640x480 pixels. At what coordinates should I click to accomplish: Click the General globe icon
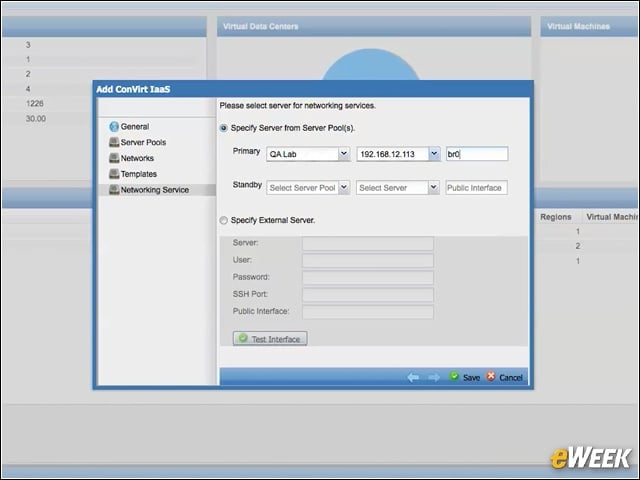(x=114, y=127)
